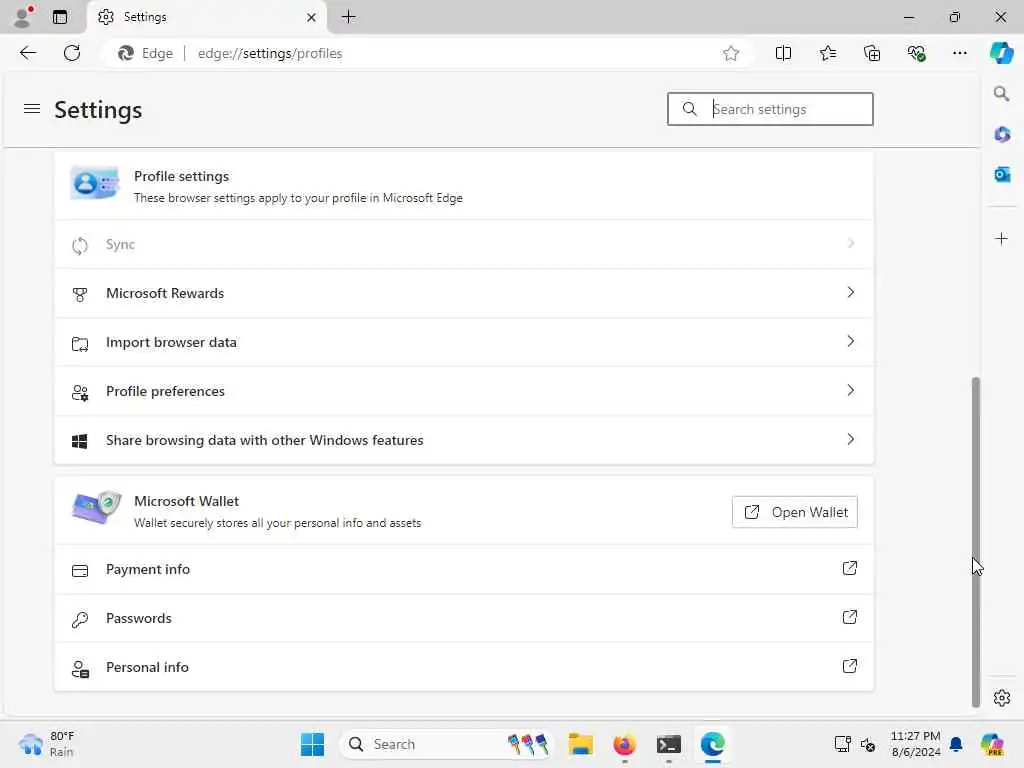Open the notification bell icon
This screenshot has width=1024, height=768.
pyautogui.click(x=956, y=744)
